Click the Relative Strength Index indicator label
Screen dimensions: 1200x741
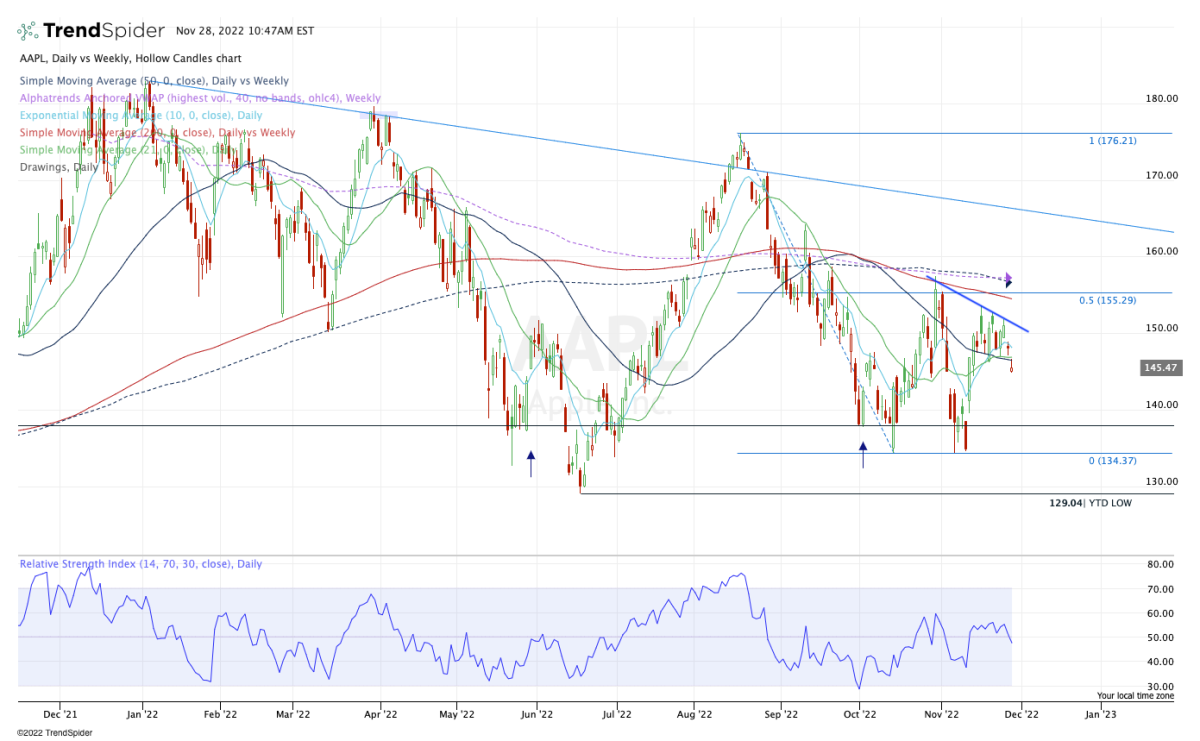click(x=140, y=564)
